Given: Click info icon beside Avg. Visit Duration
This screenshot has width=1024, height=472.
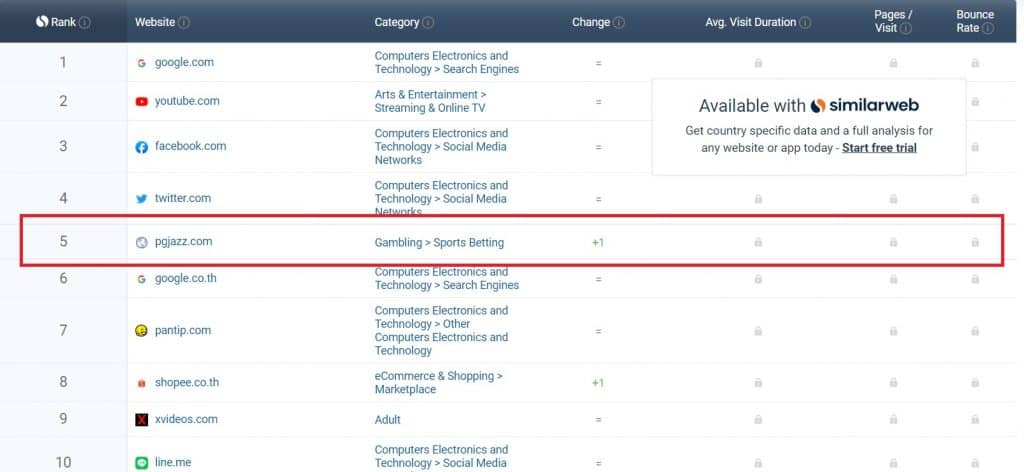Looking at the screenshot, I should click(x=805, y=22).
